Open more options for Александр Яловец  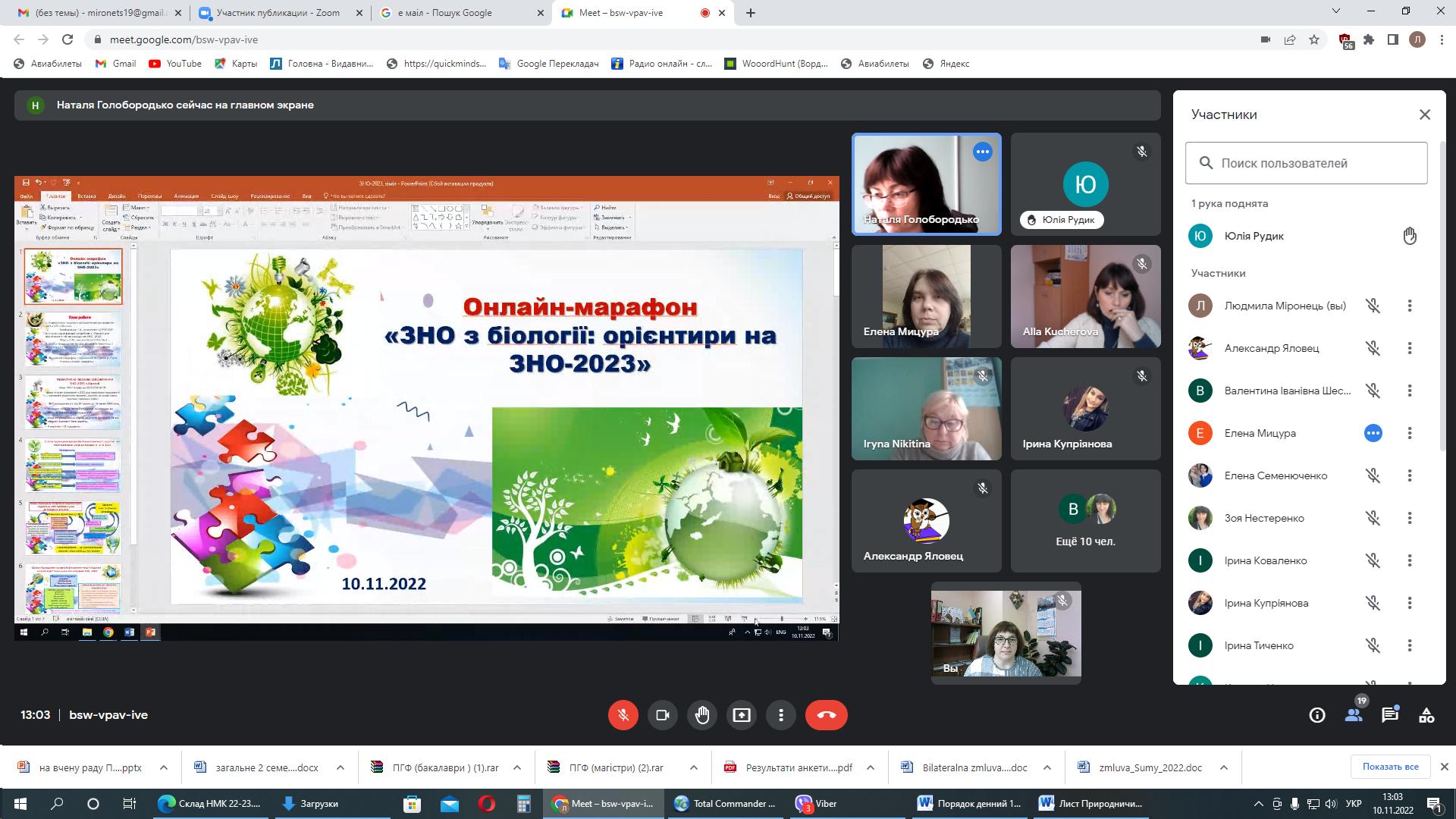pyautogui.click(x=1410, y=348)
